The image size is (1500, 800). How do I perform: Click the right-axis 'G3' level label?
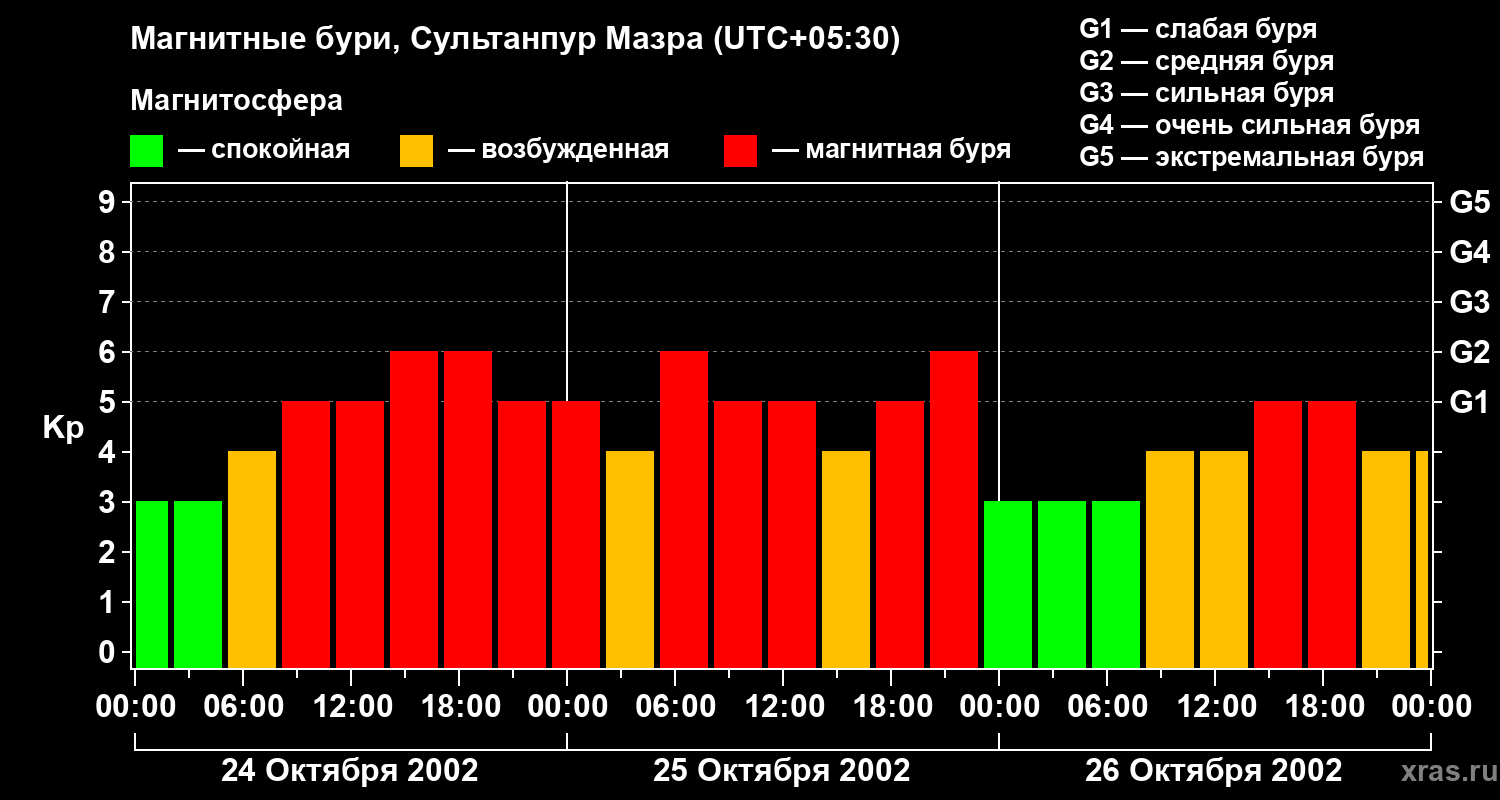[x=1469, y=302]
